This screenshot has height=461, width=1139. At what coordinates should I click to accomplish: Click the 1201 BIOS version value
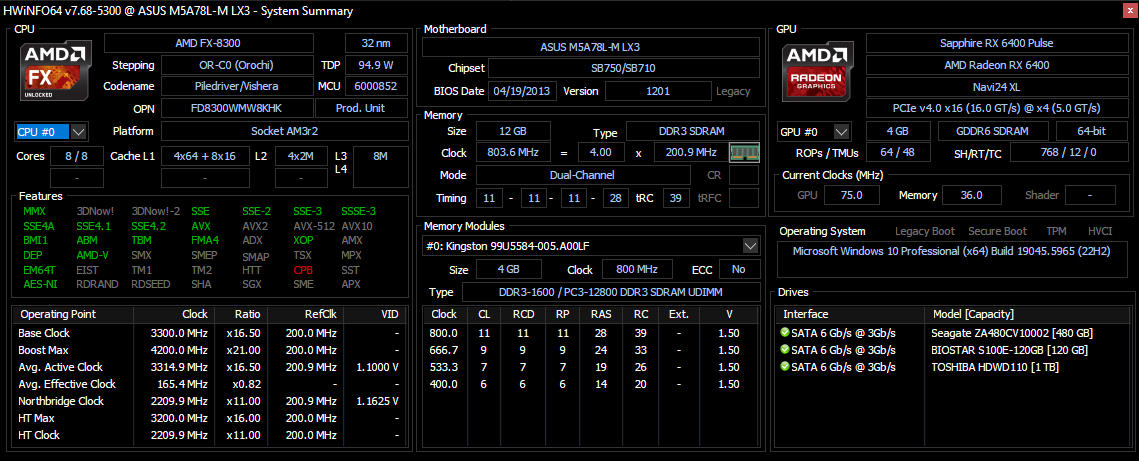tap(658, 91)
